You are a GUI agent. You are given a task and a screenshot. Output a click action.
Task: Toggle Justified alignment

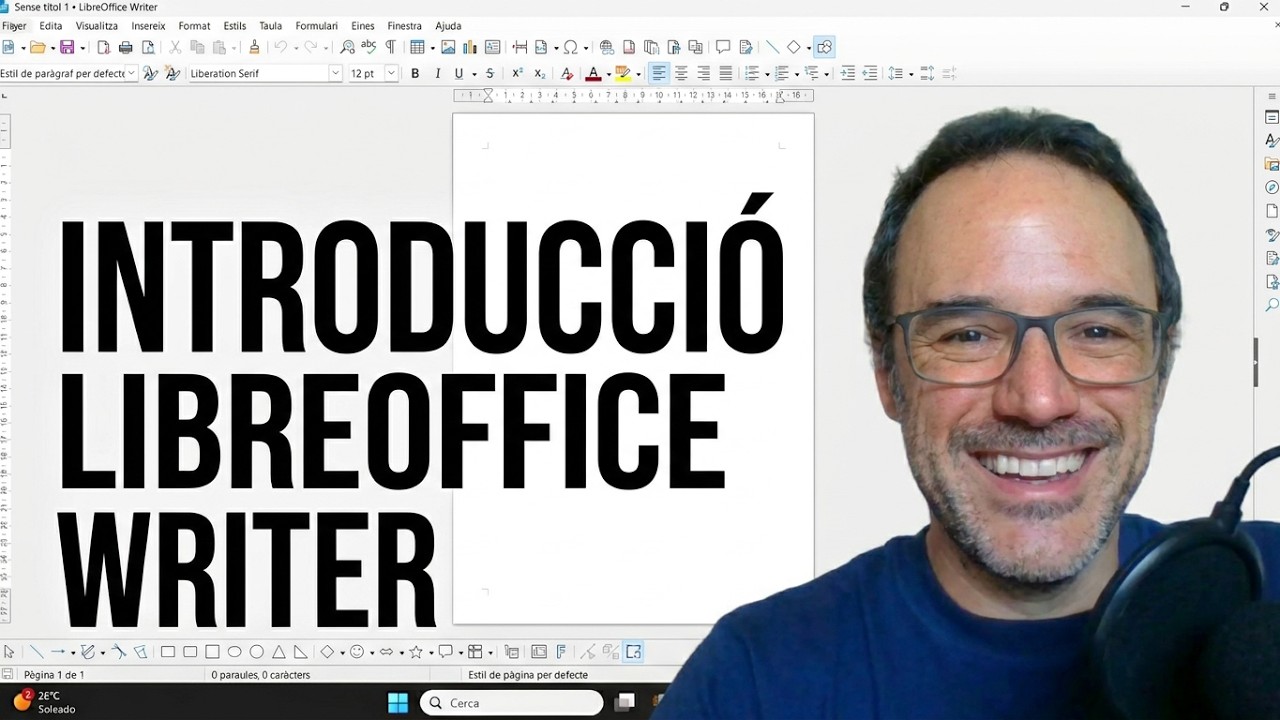[x=725, y=73]
